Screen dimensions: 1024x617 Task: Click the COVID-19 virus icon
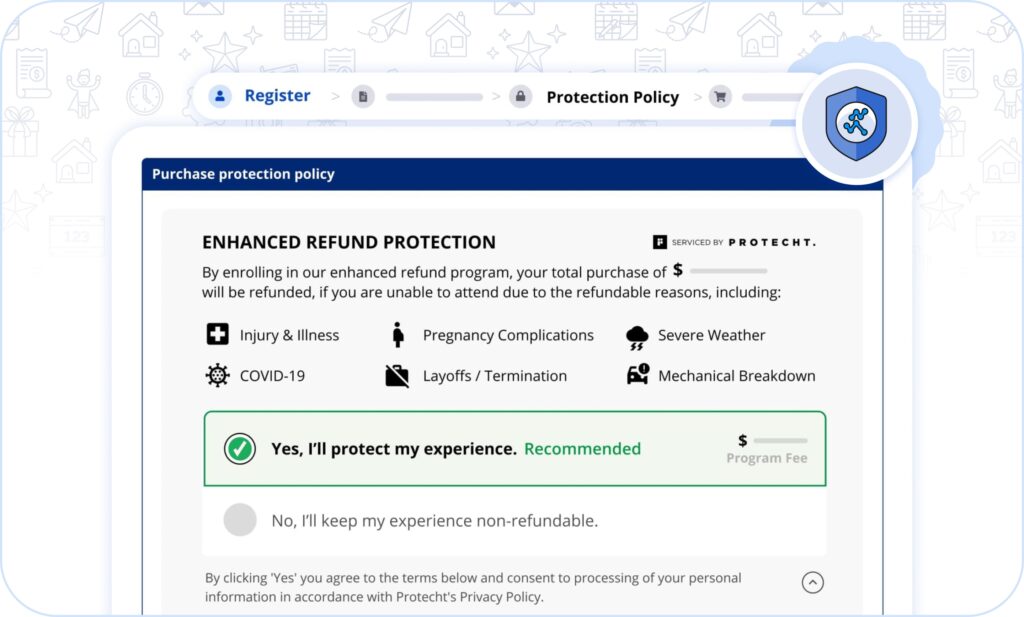[x=217, y=376]
